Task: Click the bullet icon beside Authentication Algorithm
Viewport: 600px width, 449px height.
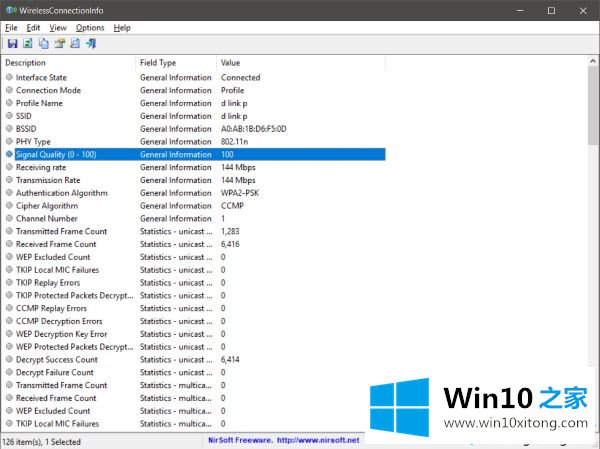Action: (10, 193)
